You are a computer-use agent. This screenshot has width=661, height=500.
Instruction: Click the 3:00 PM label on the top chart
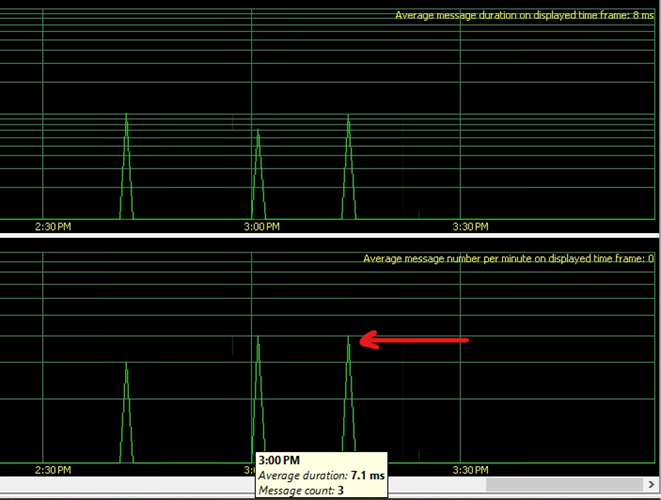point(261,227)
